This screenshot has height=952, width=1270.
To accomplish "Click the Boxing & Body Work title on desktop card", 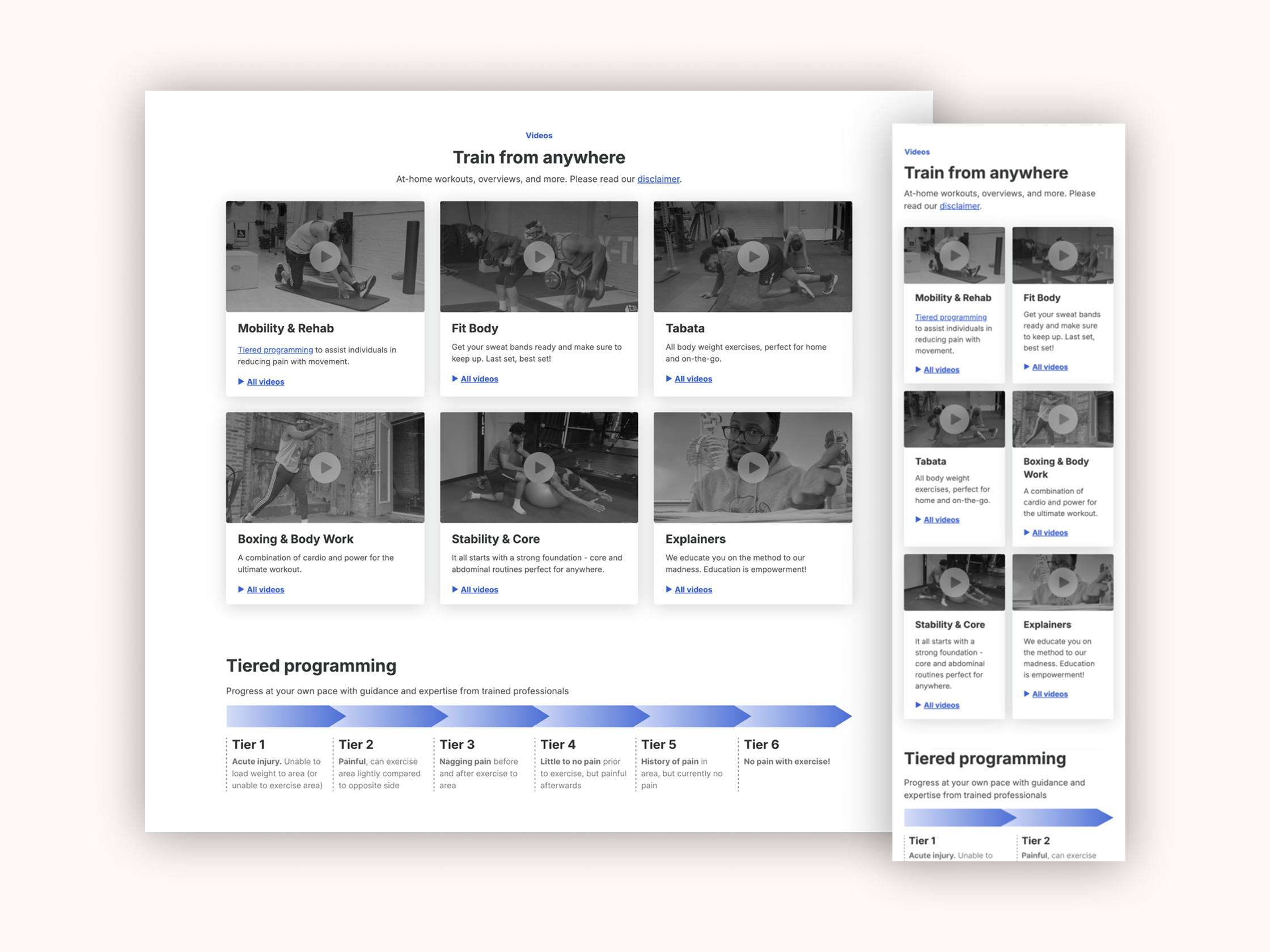I will (295, 539).
